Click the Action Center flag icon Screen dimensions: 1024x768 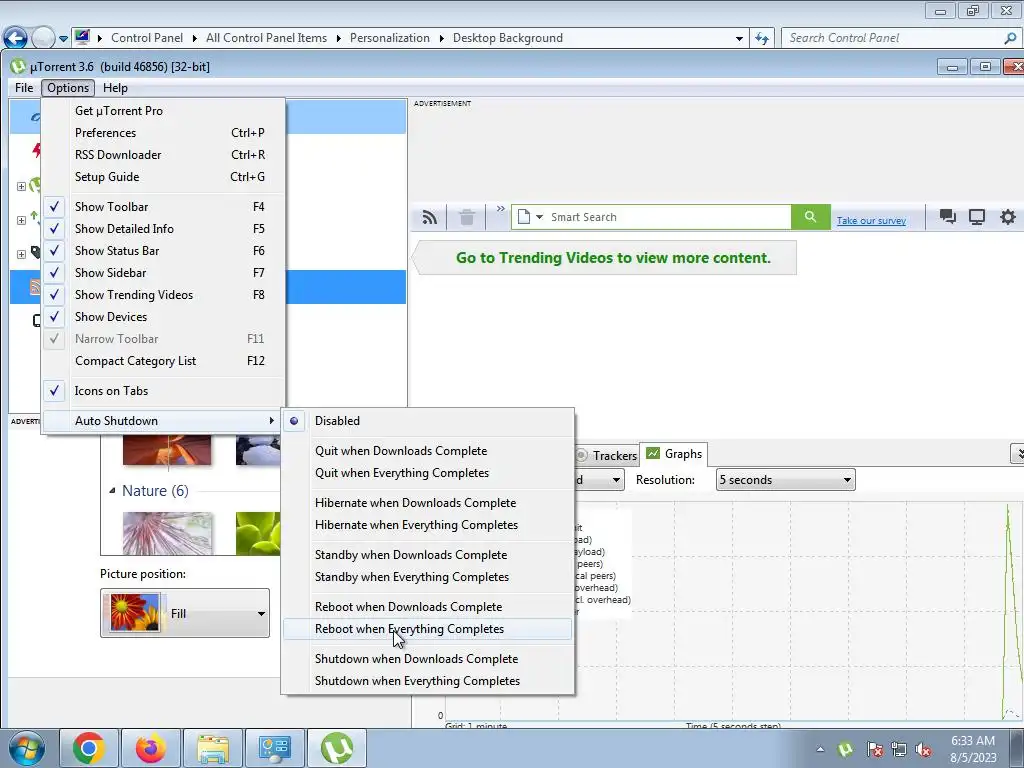pos(874,749)
